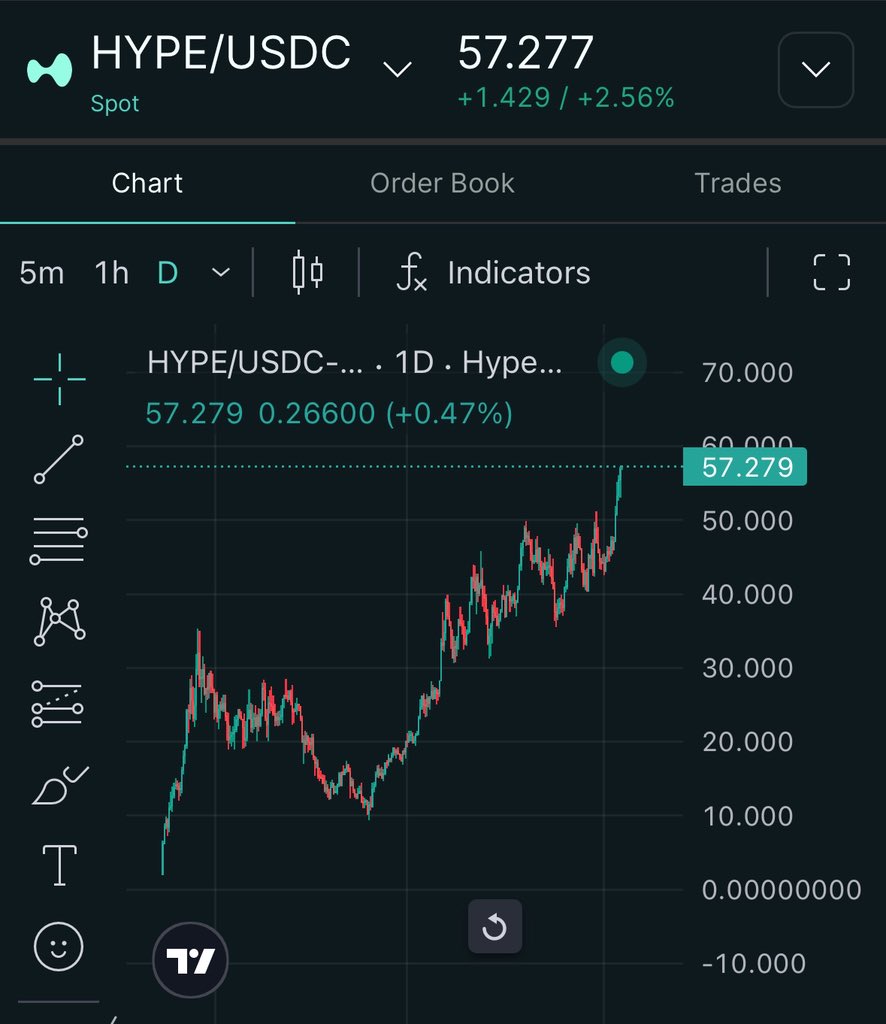
Task: Select the D daily timeframe
Action: (x=168, y=273)
